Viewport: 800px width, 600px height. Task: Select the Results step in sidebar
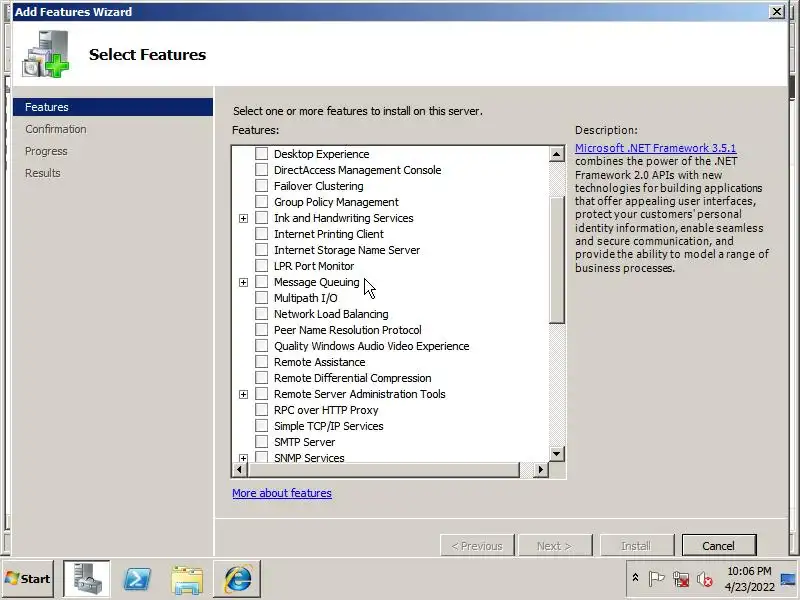coord(43,173)
